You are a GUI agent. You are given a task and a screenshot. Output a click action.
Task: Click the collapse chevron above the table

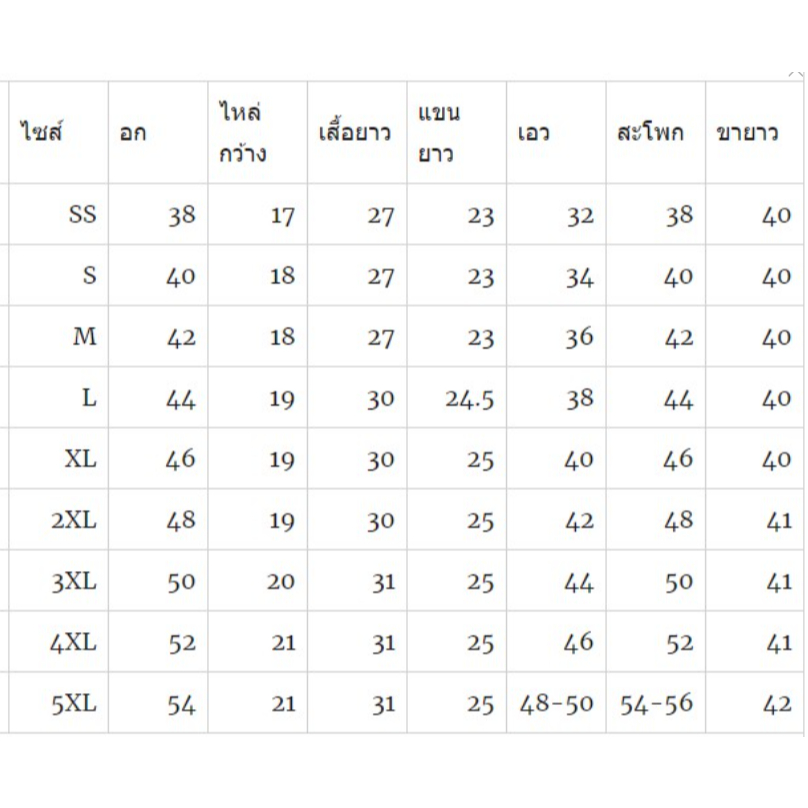(x=796, y=74)
